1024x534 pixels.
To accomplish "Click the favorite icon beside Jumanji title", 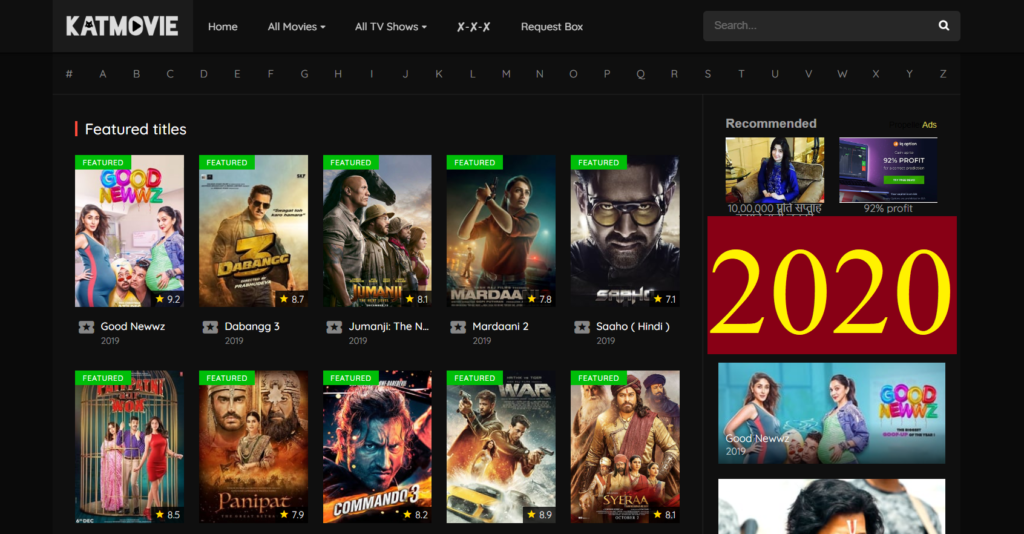I will (x=334, y=327).
